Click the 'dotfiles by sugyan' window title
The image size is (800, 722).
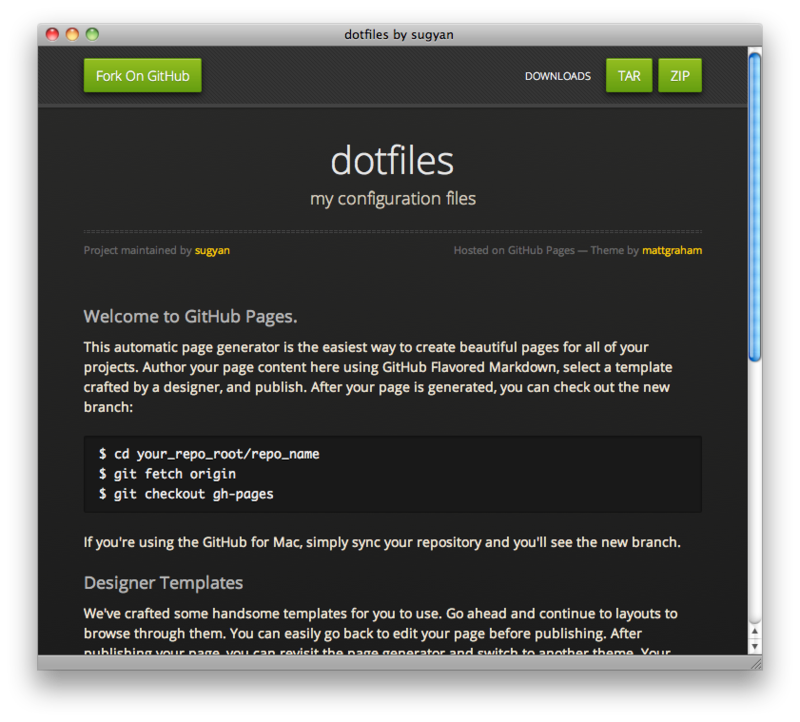pos(399,35)
